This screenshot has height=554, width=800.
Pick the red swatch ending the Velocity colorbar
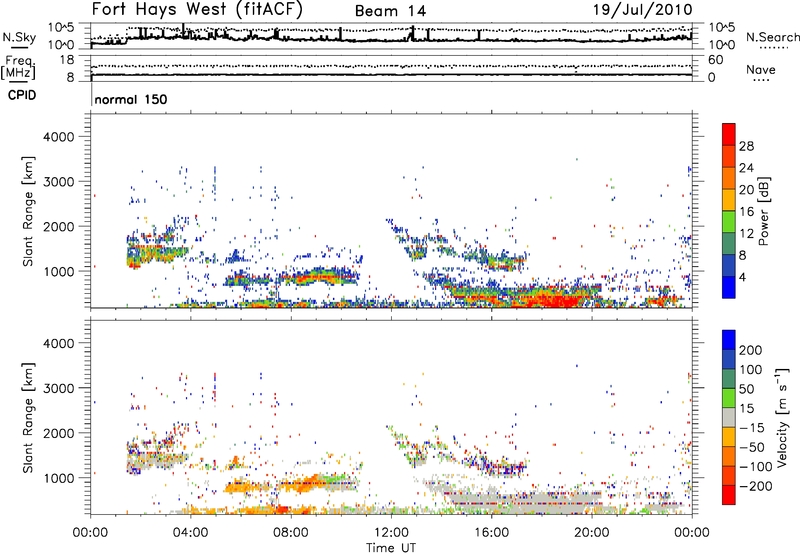[729, 495]
